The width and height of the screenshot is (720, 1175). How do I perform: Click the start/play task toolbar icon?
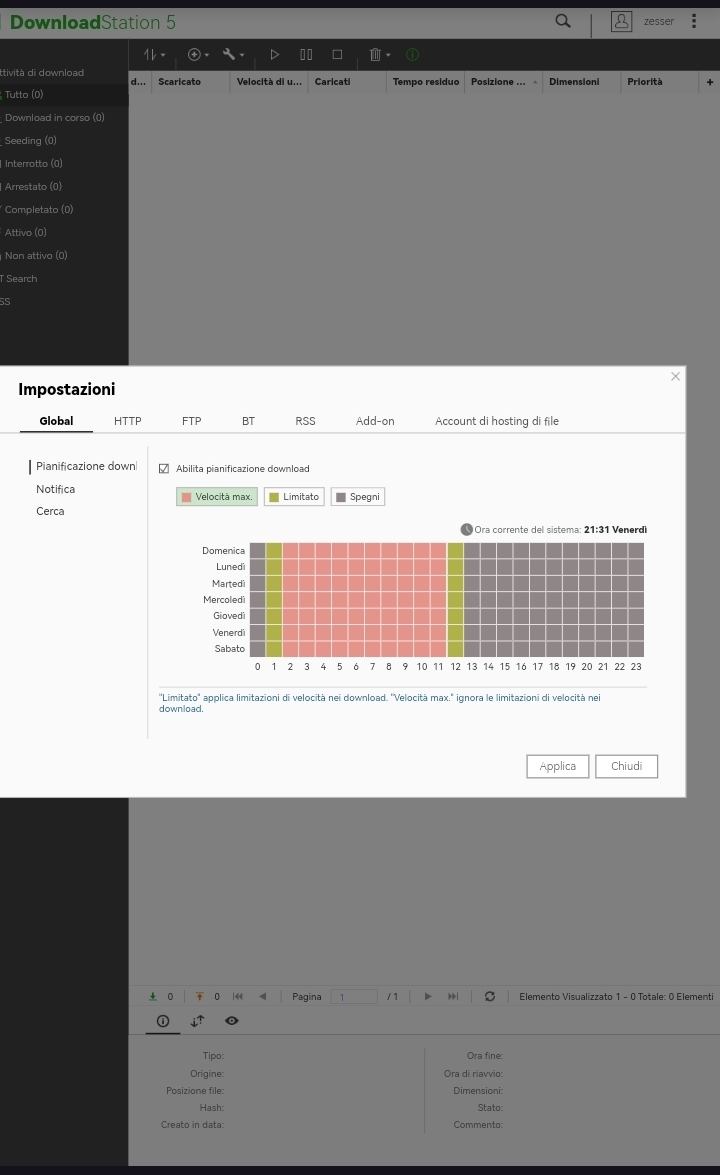[274, 55]
